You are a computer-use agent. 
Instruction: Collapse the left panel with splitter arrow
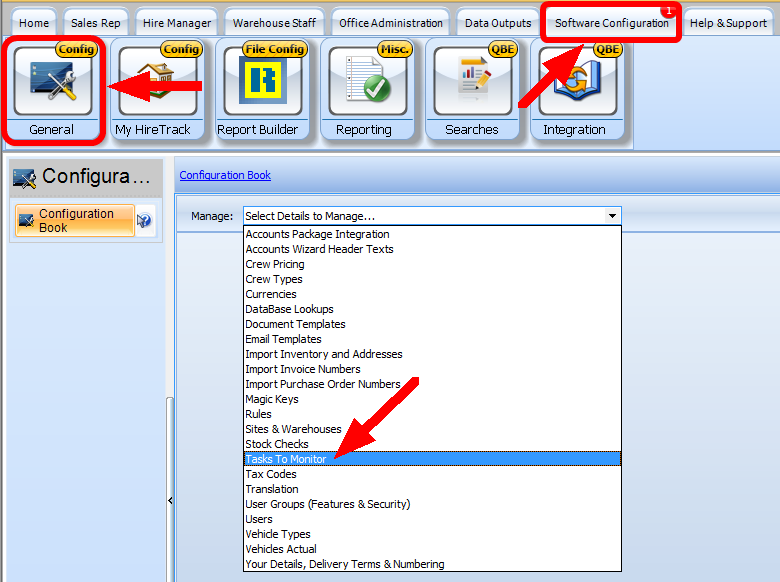[169, 500]
